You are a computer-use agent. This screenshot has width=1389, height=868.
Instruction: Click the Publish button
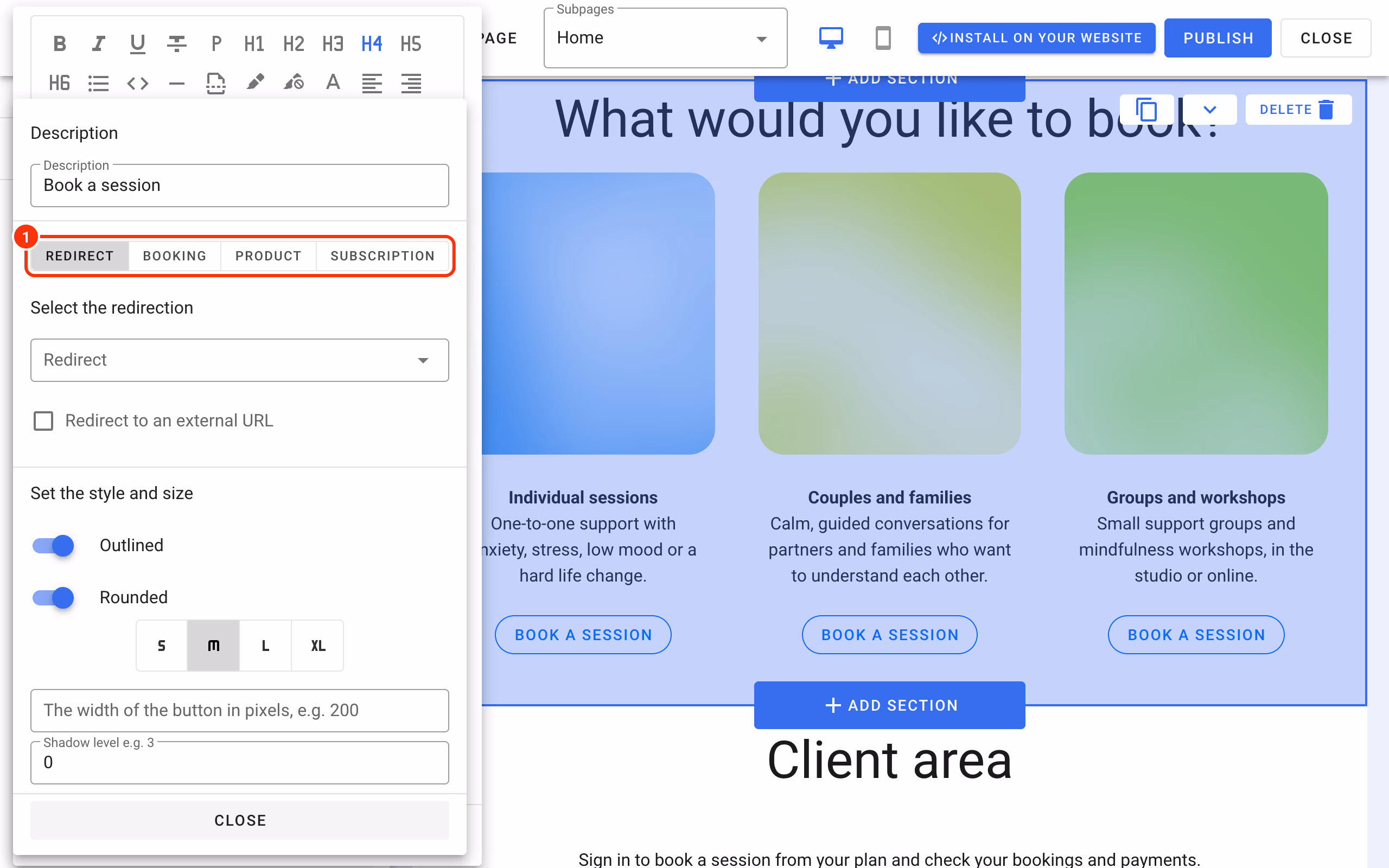point(1218,38)
